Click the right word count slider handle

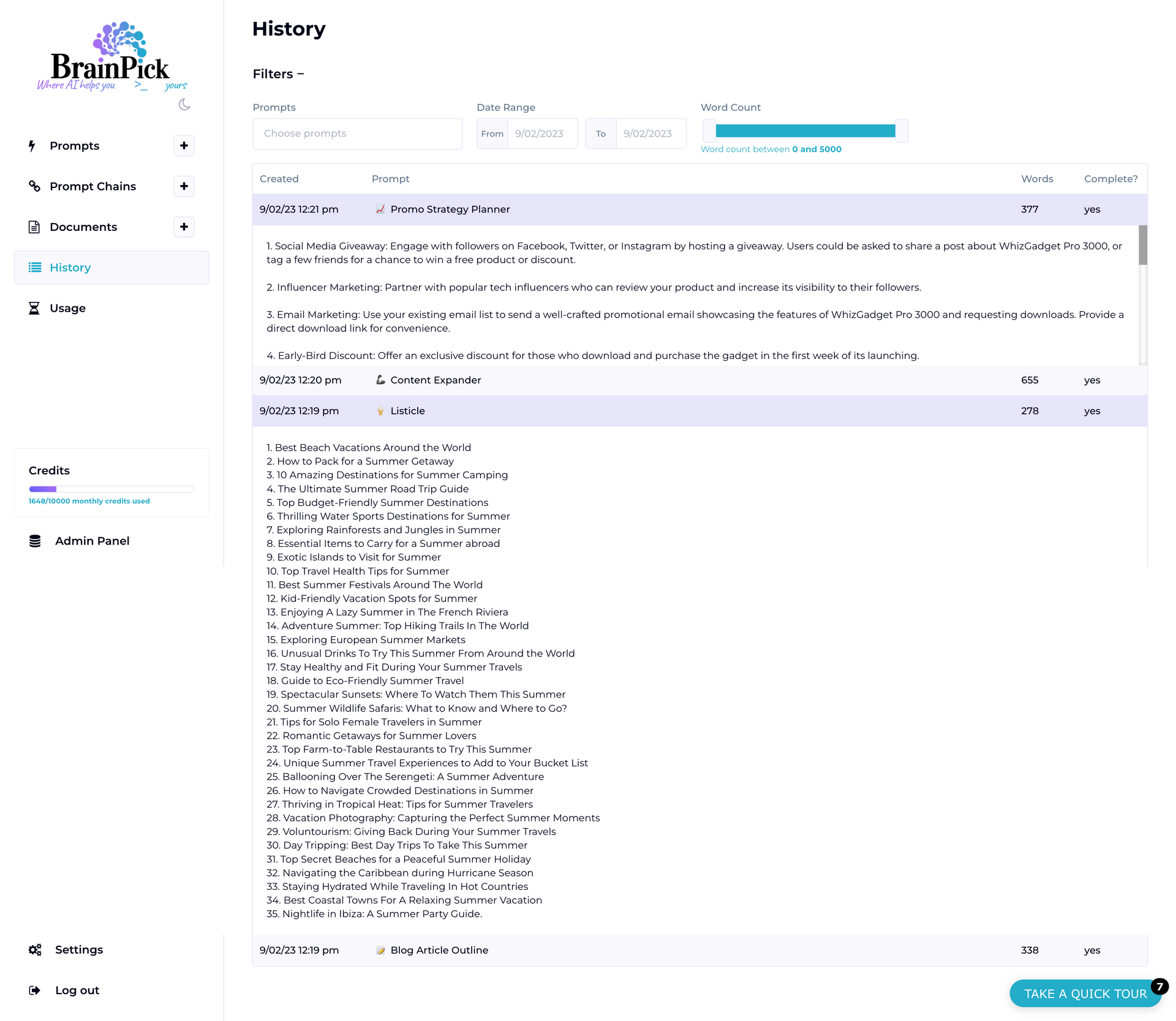click(x=901, y=131)
